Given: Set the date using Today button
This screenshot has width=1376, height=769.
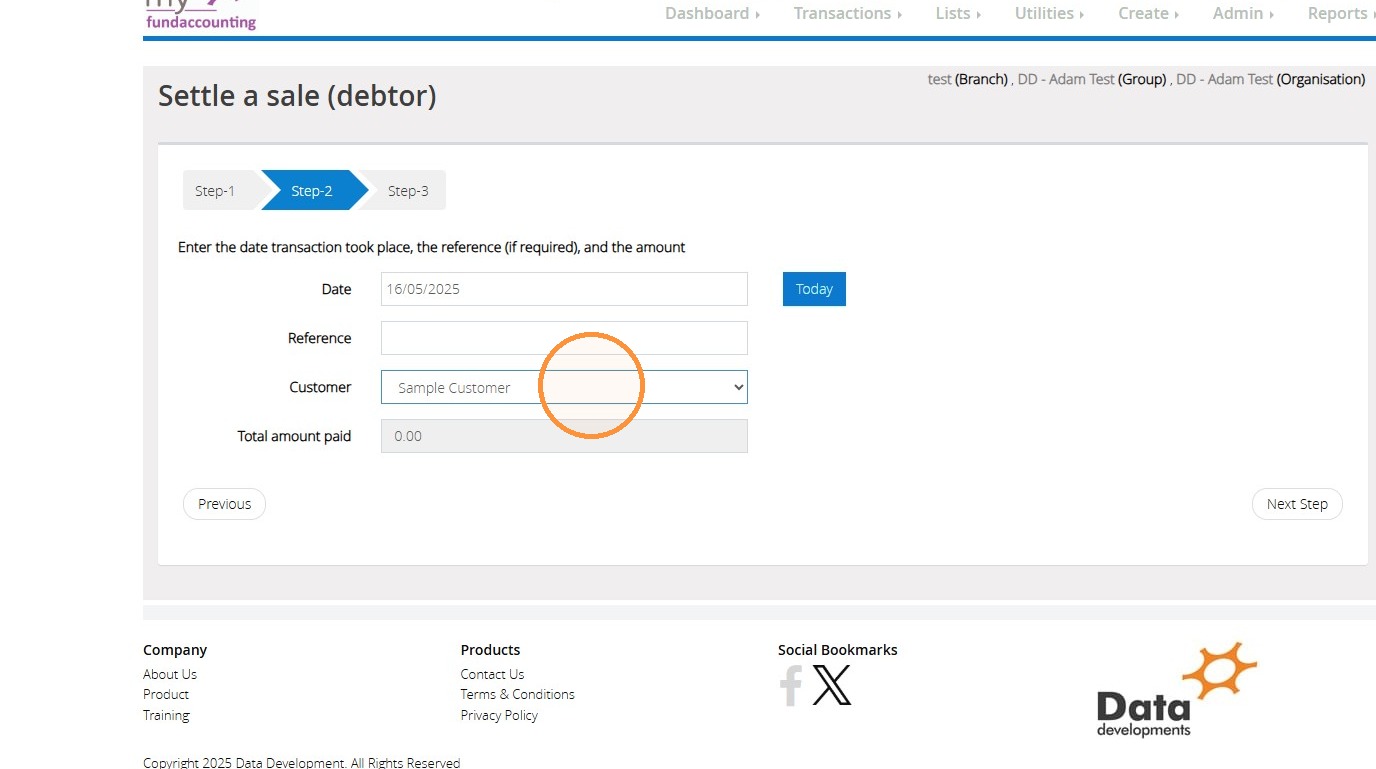Looking at the screenshot, I should tap(814, 289).
